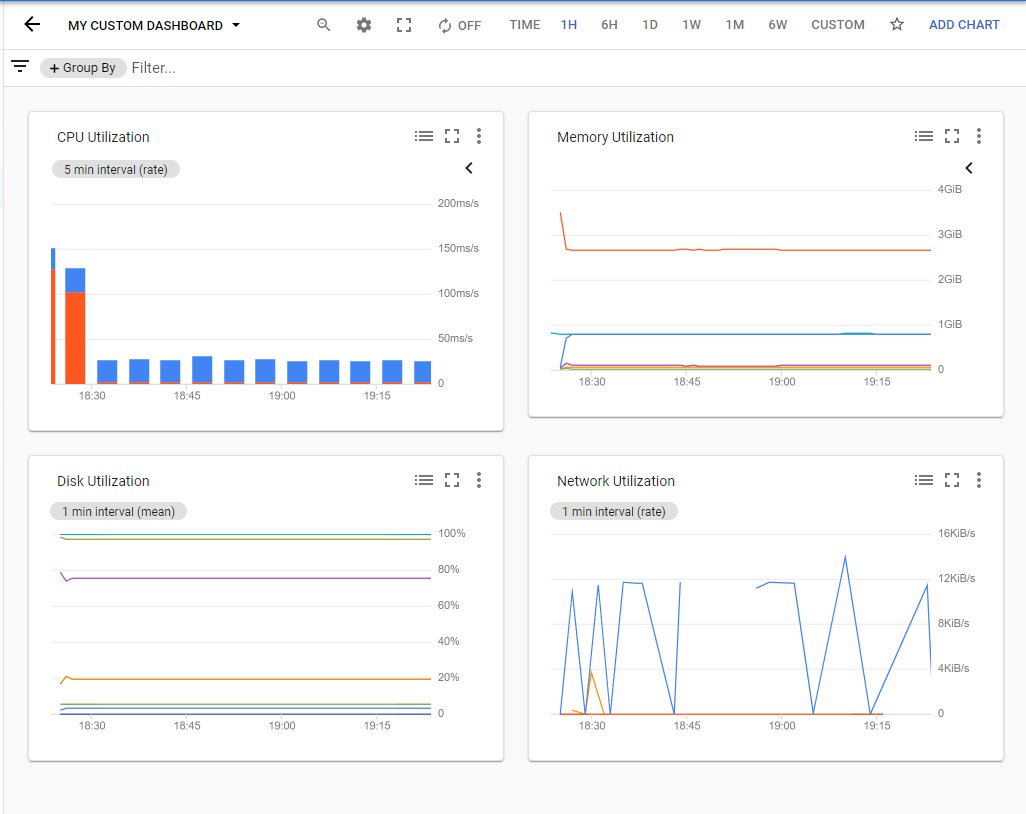Expand CPU Utilization side panel chevron
Screen dimensions: 1026x814
tap(469, 168)
